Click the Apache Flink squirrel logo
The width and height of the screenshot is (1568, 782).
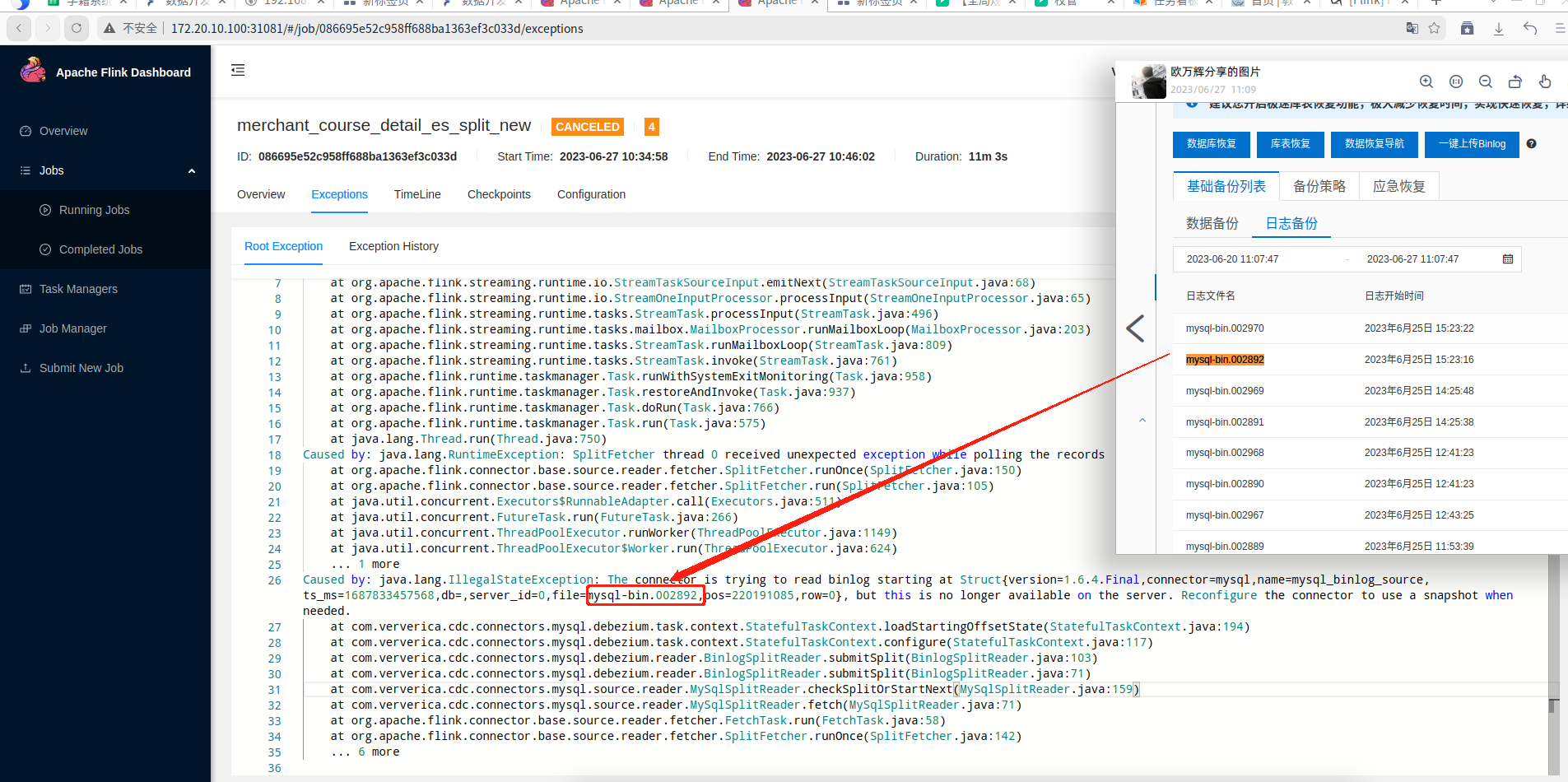(33, 71)
